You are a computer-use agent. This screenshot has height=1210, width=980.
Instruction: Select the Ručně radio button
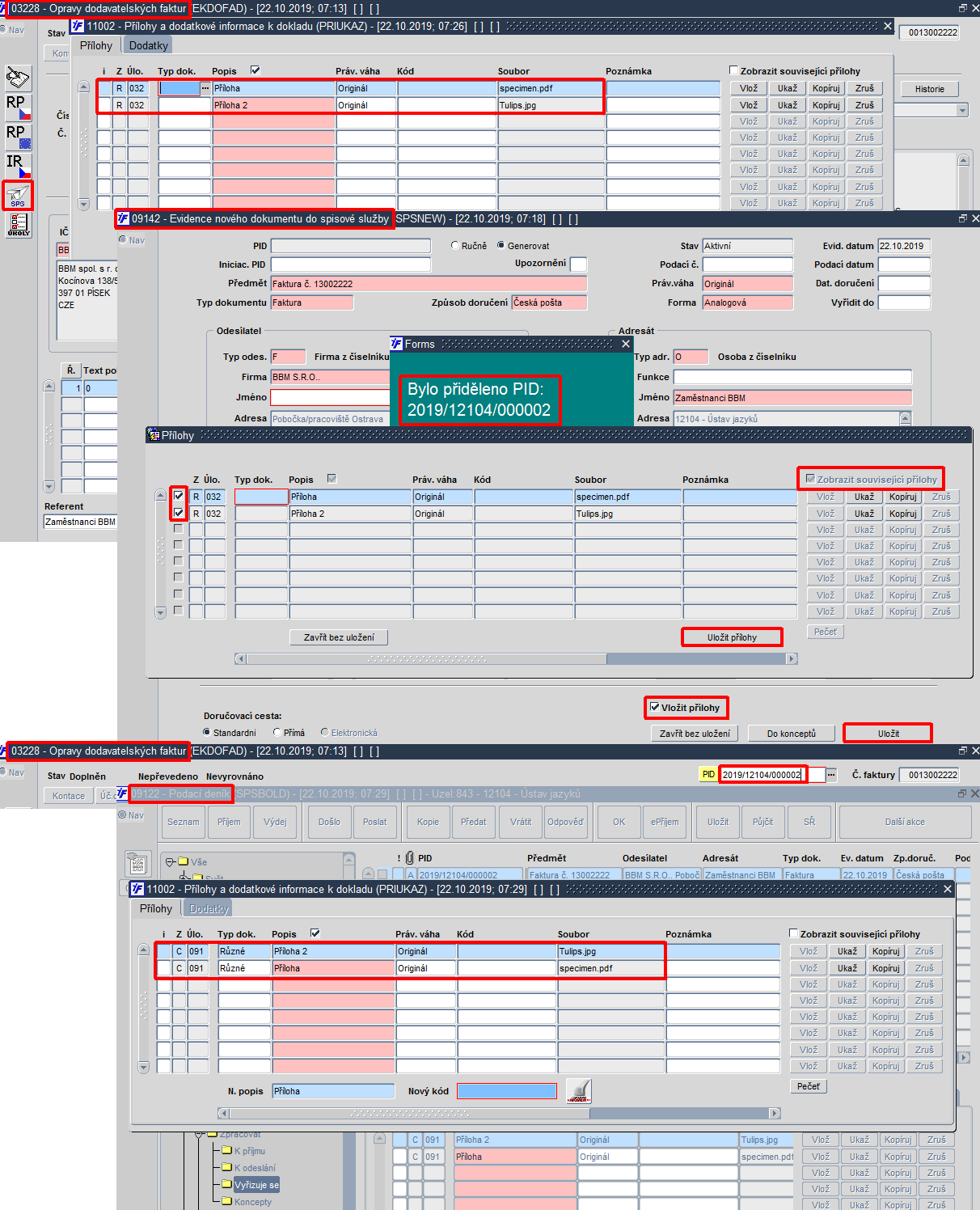click(x=455, y=245)
